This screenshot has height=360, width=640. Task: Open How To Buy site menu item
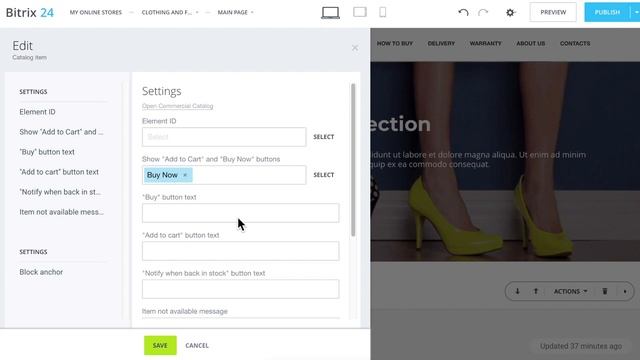pyautogui.click(x=395, y=43)
